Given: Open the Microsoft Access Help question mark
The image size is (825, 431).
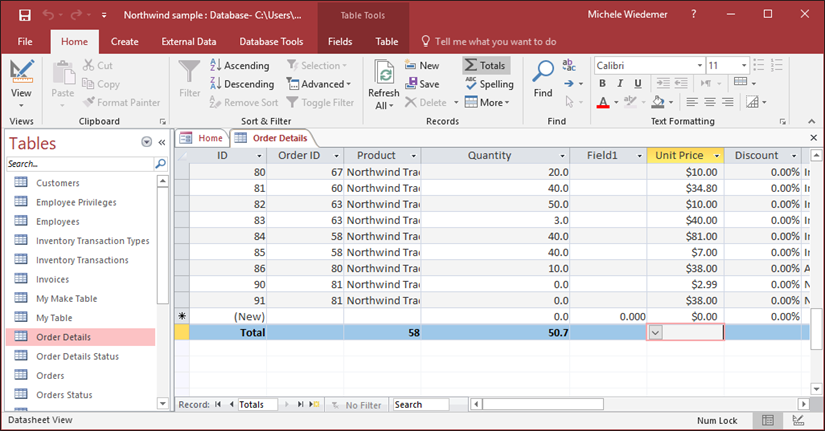Looking at the screenshot, I should (x=693, y=14).
